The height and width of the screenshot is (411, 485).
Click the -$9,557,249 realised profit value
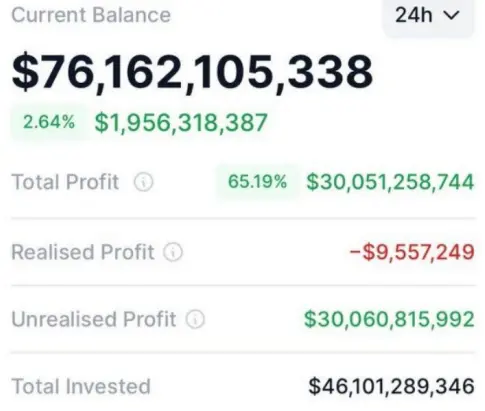point(412,252)
